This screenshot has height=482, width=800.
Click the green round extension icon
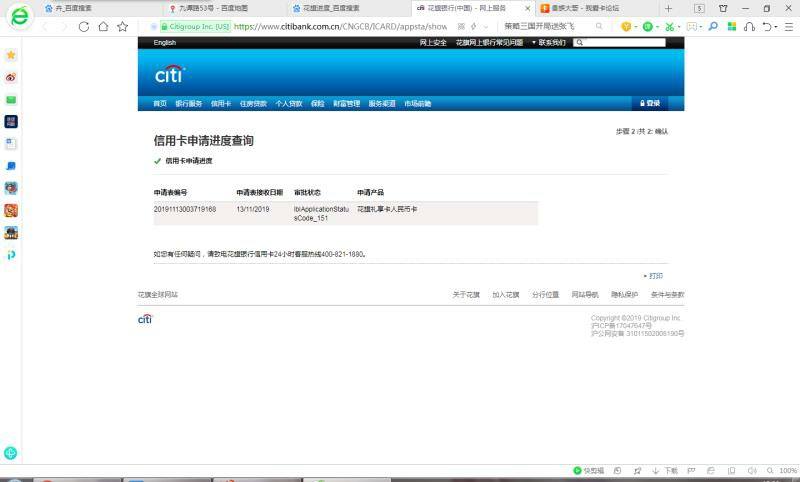647,27
